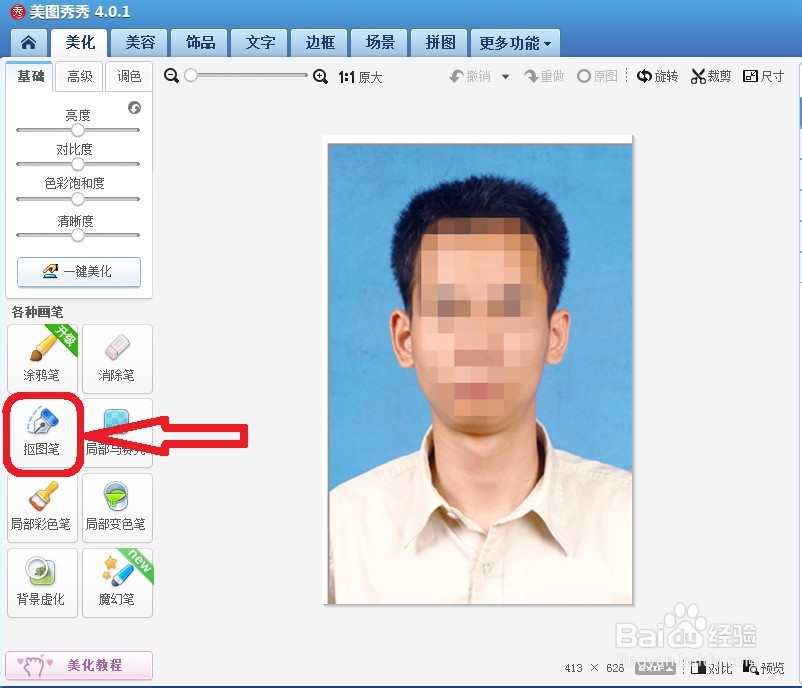Viewport: 802px width, 688px height.
Task: Switch to the 调色 color adjustment tab
Action: 129,76
